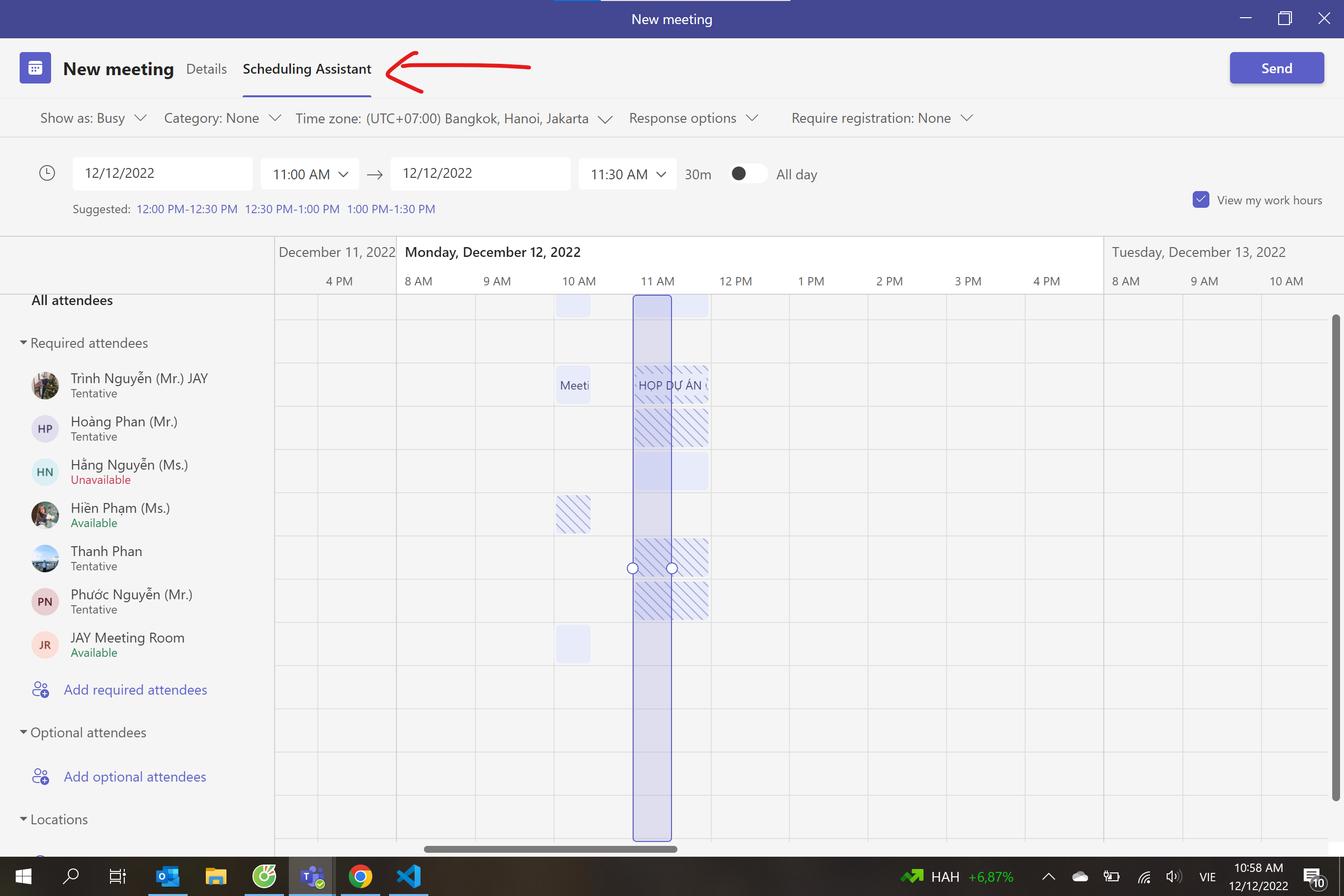Switch to the Details tab
The image size is (1344, 896).
pyautogui.click(x=206, y=69)
